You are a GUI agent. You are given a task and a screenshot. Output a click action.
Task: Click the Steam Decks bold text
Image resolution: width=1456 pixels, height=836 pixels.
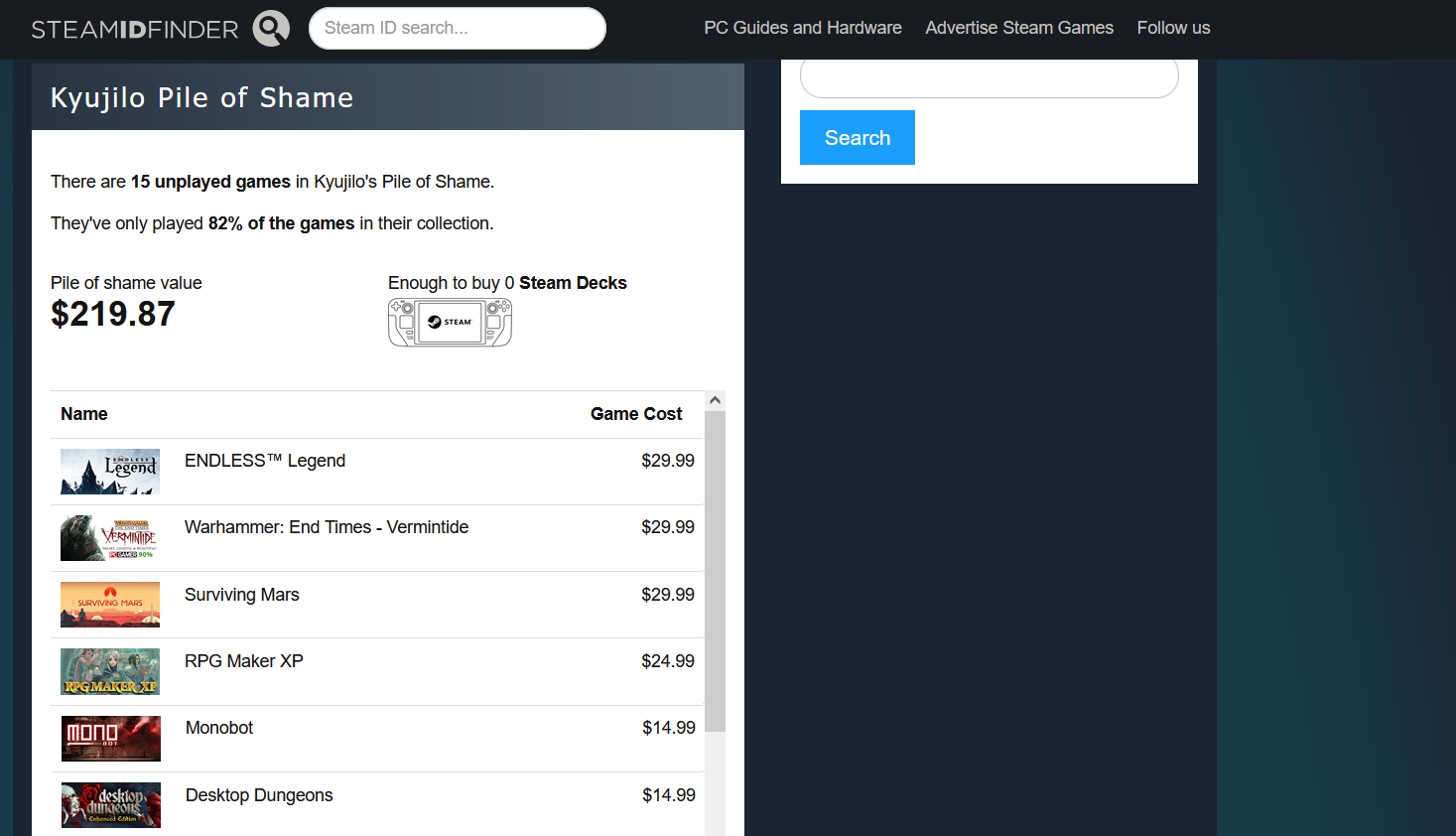tap(573, 283)
